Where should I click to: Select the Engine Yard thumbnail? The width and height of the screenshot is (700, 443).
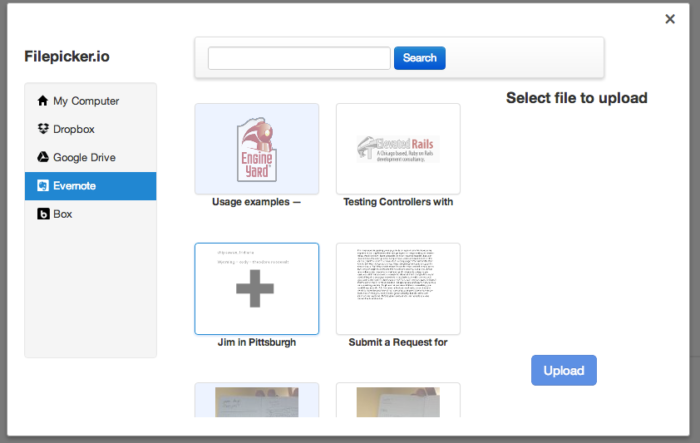(257, 148)
